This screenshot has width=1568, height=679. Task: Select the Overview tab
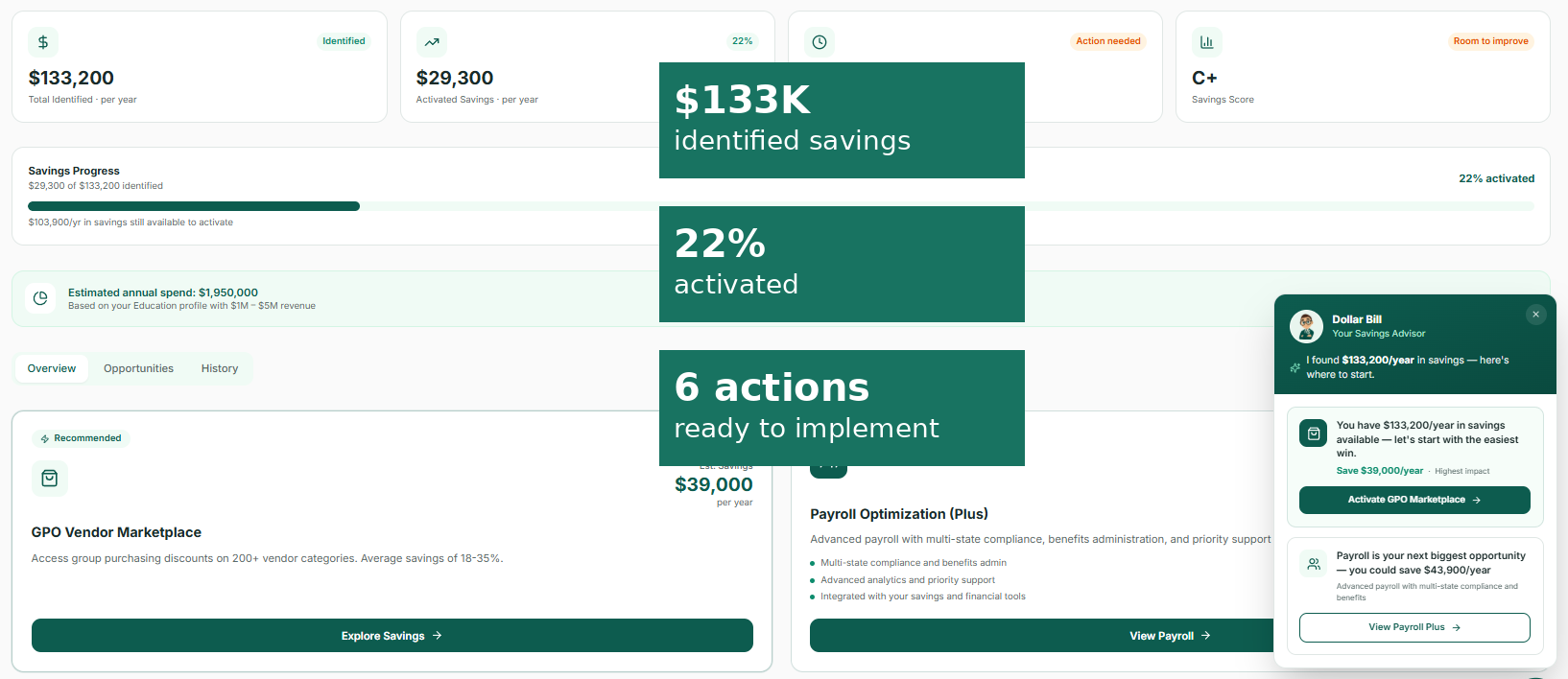(x=52, y=368)
